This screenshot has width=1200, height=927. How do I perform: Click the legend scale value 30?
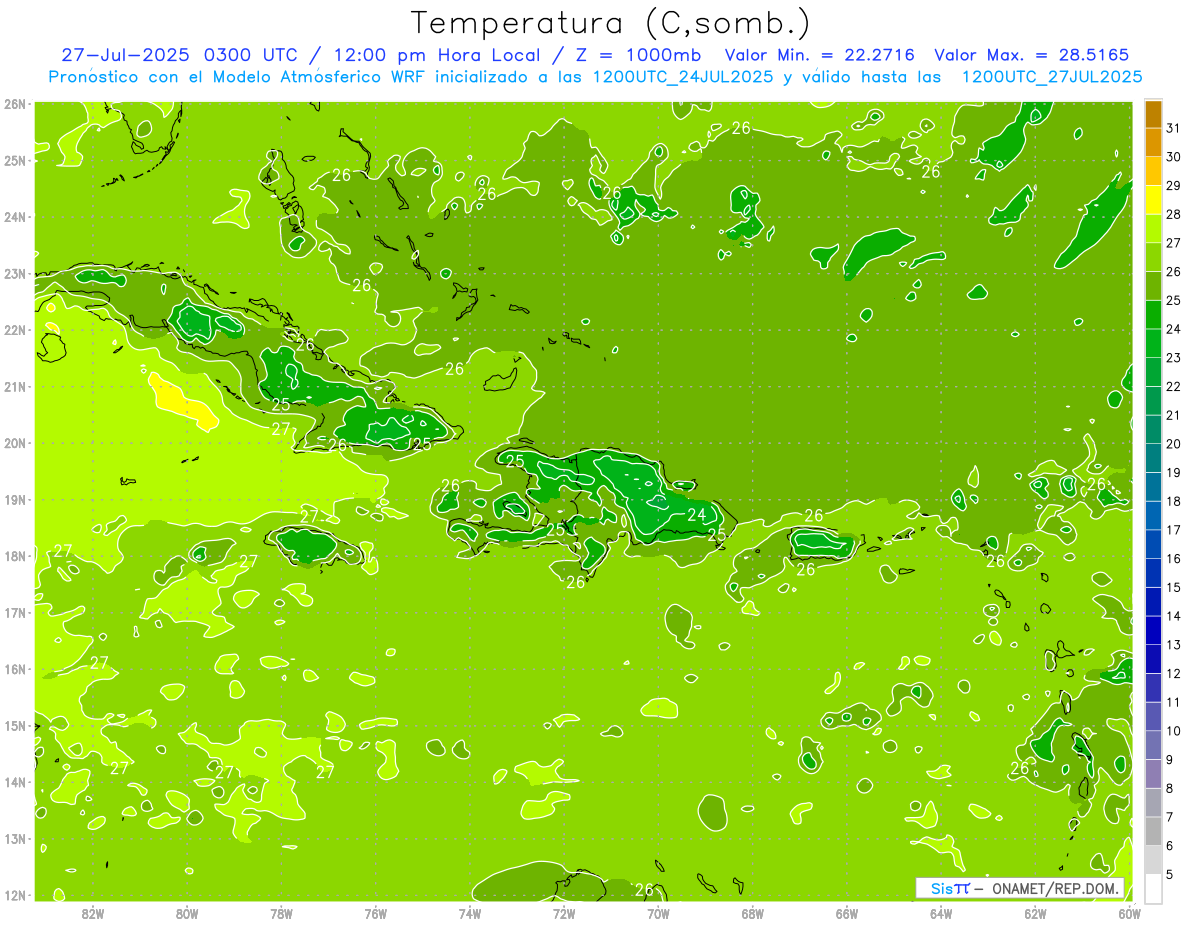coord(1174,158)
